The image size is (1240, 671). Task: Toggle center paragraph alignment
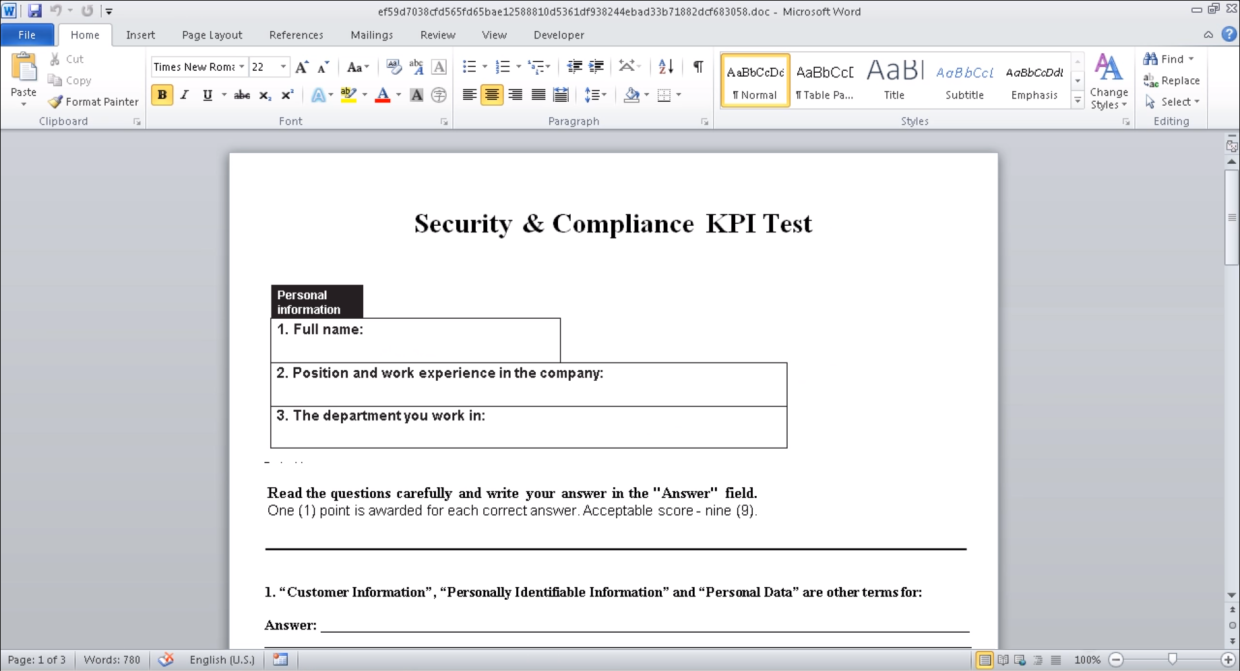click(x=492, y=95)
